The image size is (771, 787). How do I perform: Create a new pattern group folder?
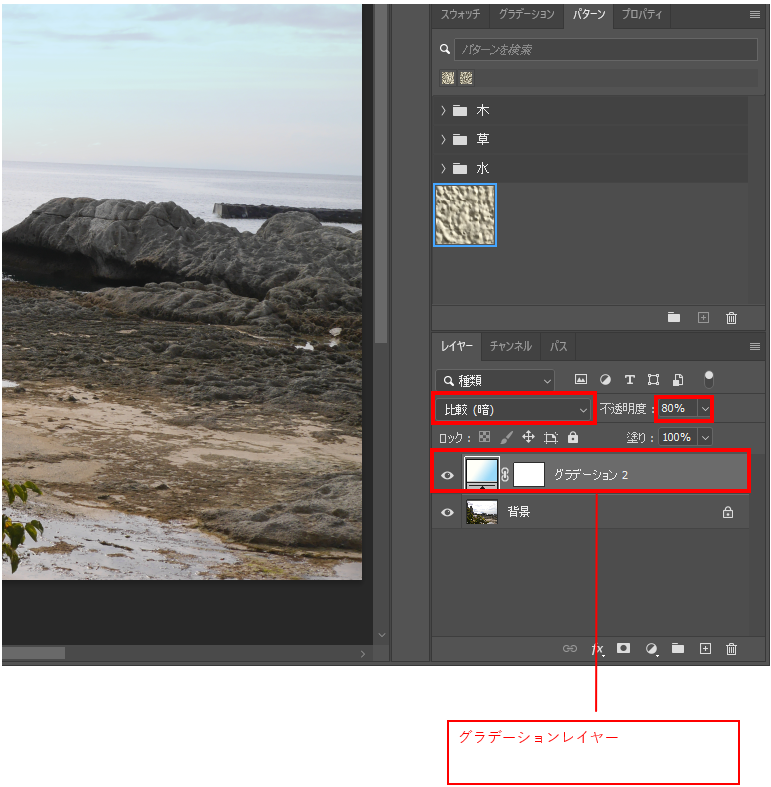tap(674, 318)
